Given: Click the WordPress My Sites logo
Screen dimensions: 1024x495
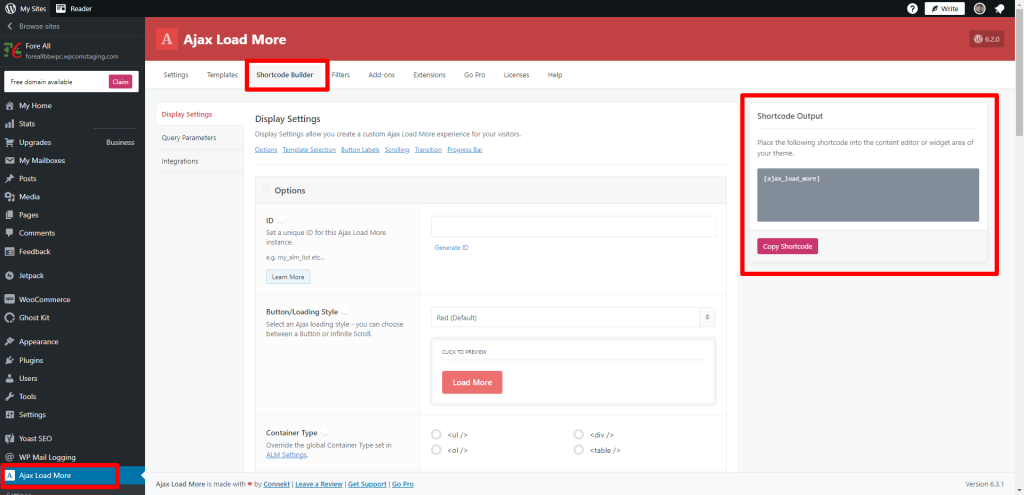Looking at the screenshot, I should tap(9, 8).
